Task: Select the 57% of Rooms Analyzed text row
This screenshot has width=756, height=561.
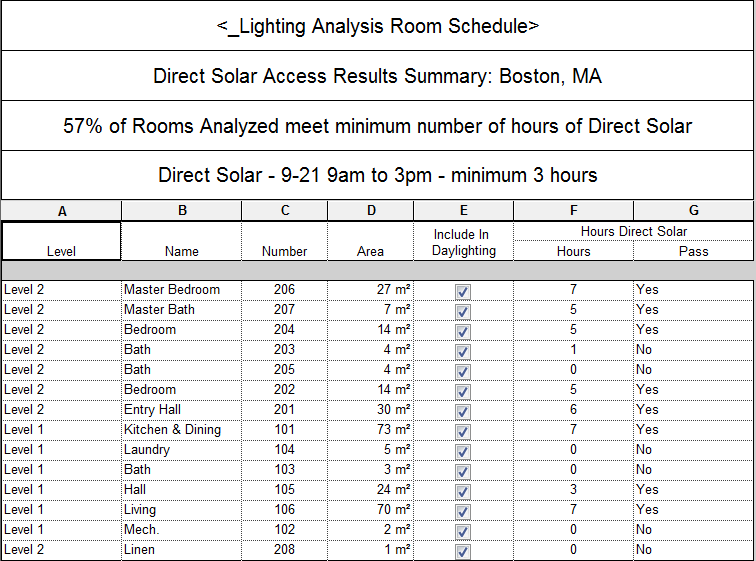Action: pos(378,126)
